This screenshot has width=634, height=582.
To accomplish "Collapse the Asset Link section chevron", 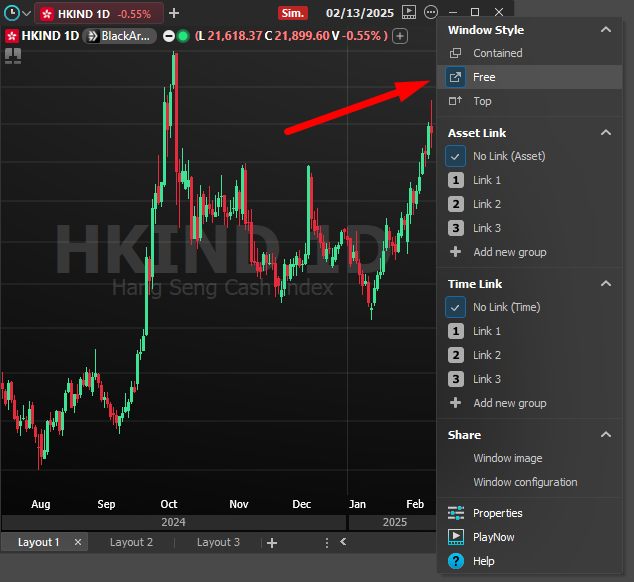I will point(605,133).
